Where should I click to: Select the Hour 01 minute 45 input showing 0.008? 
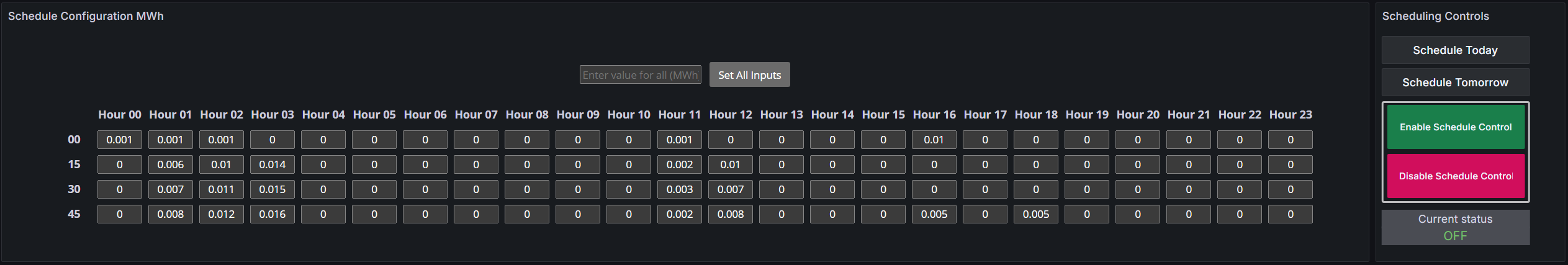[171, 214]
